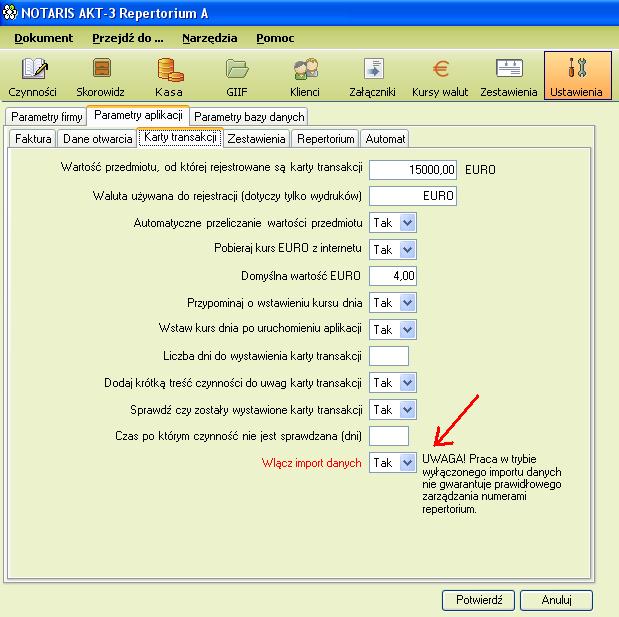619x617 pixels.
Task: Click the NOTARIS application title bar icon
Action: click(9, 13)
